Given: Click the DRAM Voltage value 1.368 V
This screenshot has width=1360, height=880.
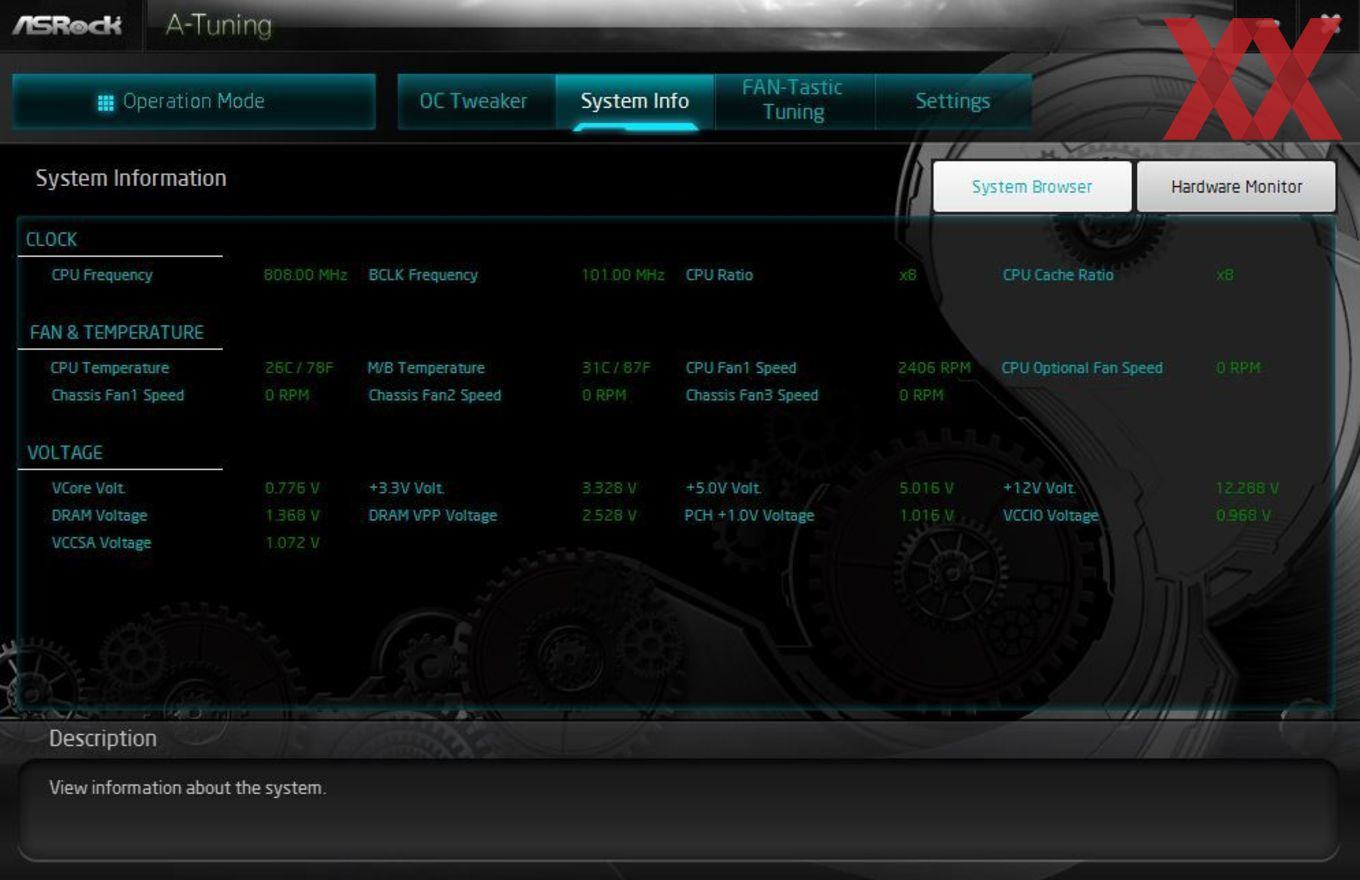Looking at the screenshot, I should 292,516.
